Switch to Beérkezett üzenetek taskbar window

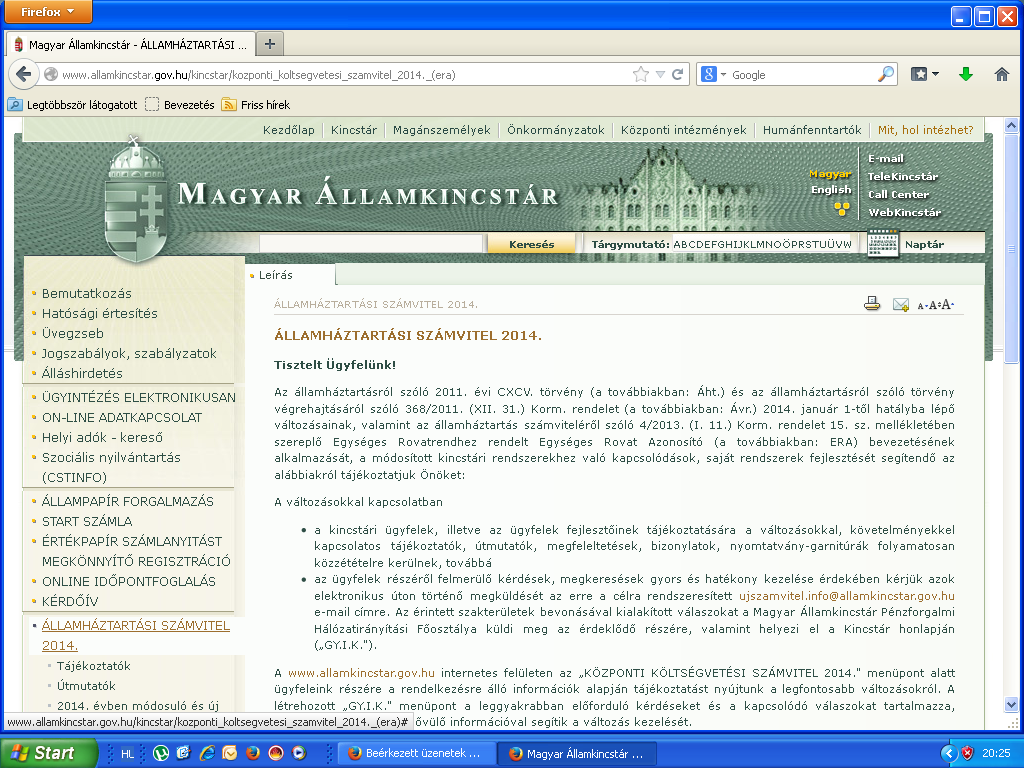coord(417,754)
